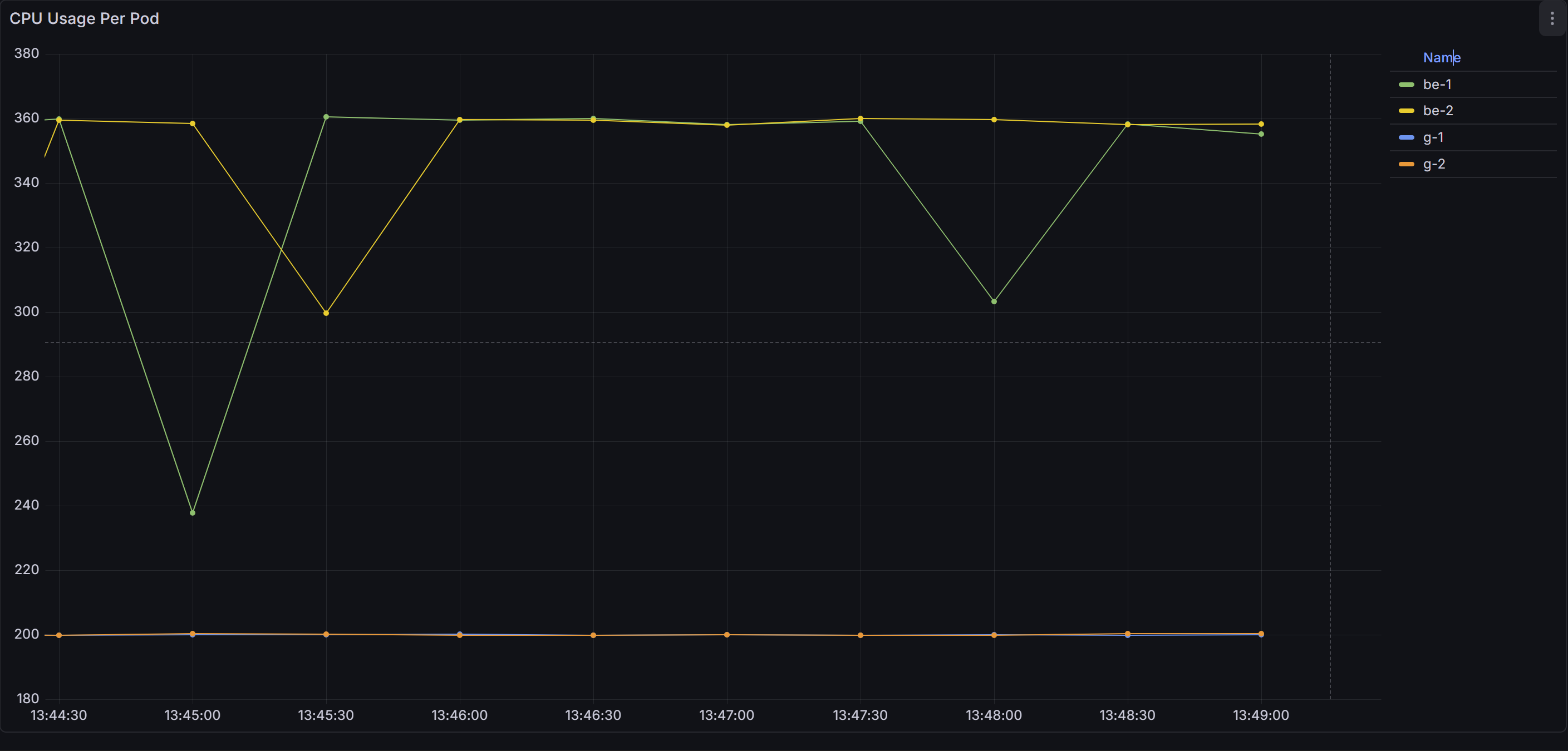Toggle visibility of be-2 series in legend
Viewport: 1568px width, 751px height.
[1437, 111]
